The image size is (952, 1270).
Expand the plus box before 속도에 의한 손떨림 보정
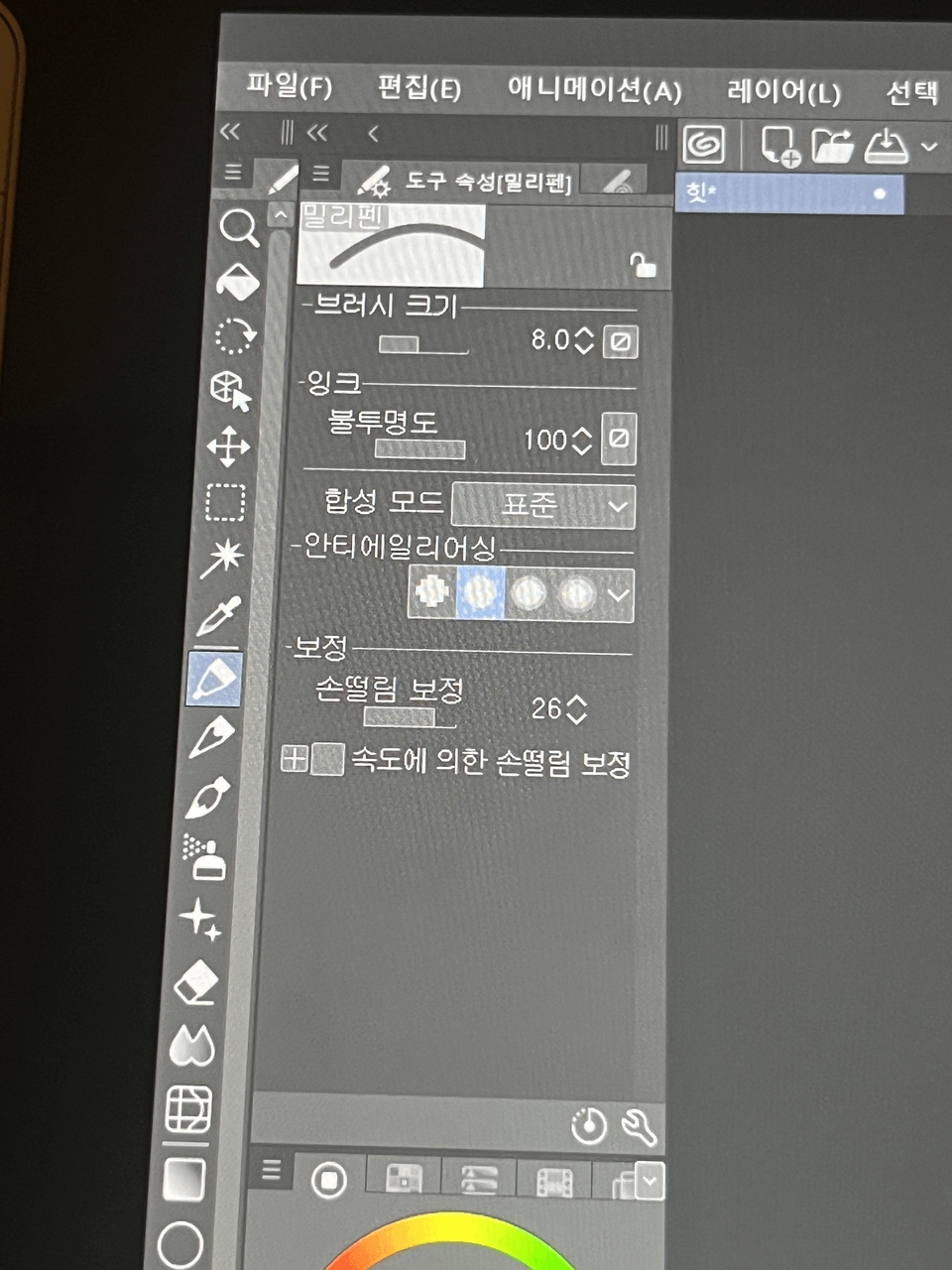click(295, 759)
